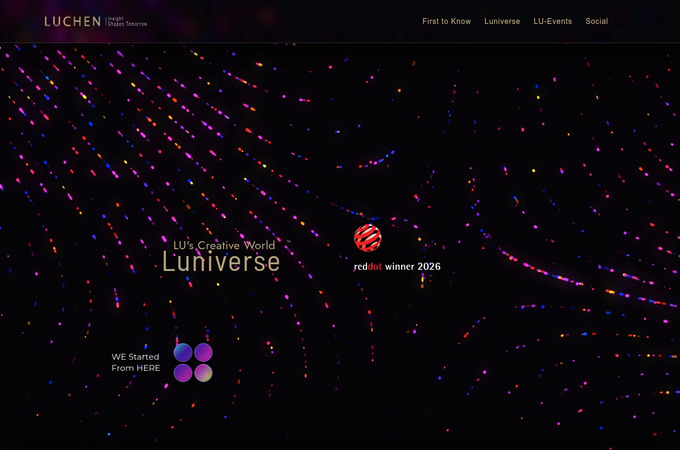Go to the LU-Events page

click(x=552, y=21)
